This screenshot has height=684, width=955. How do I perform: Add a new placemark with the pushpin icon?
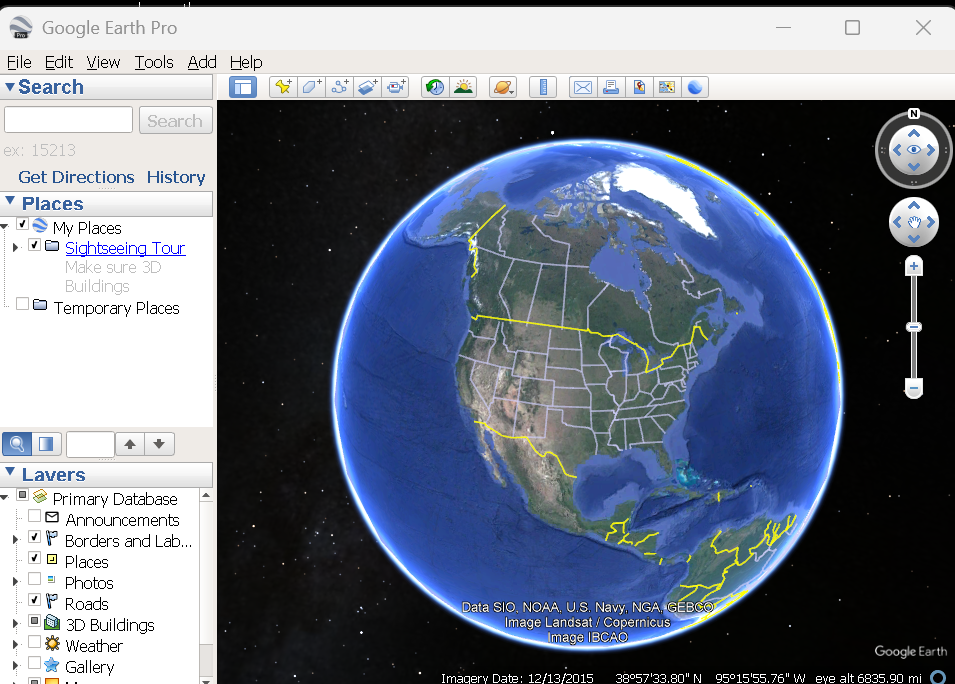[283, 87]
